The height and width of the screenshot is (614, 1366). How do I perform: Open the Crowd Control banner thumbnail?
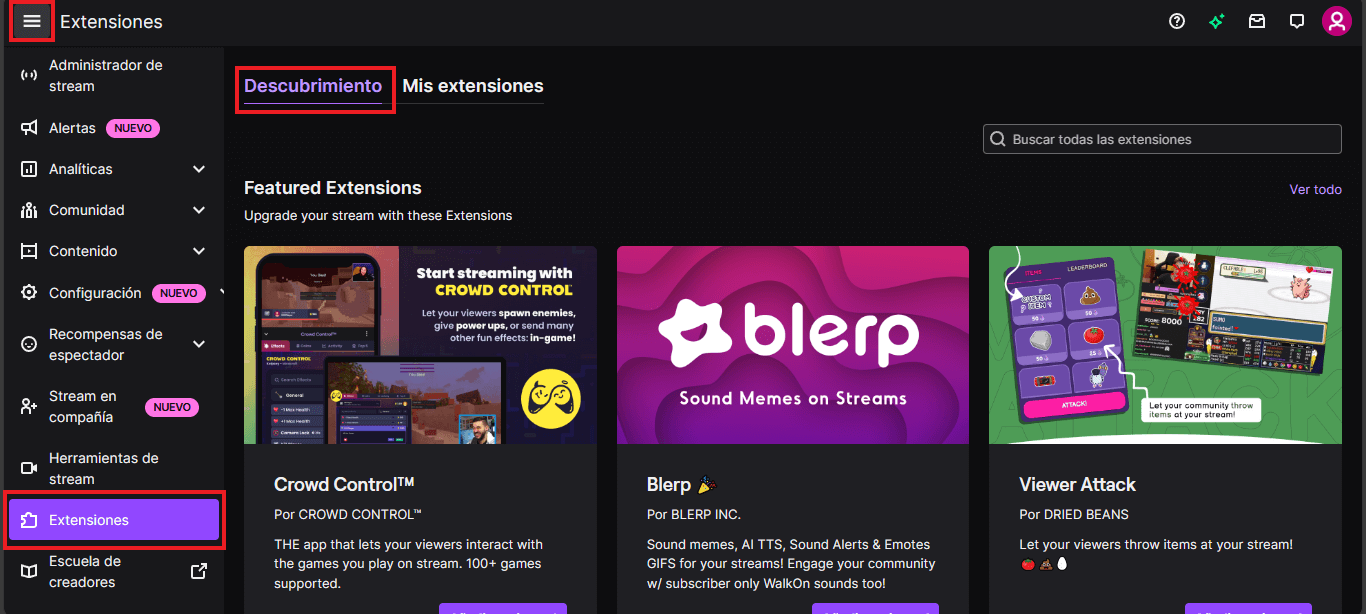click(420, 345)
